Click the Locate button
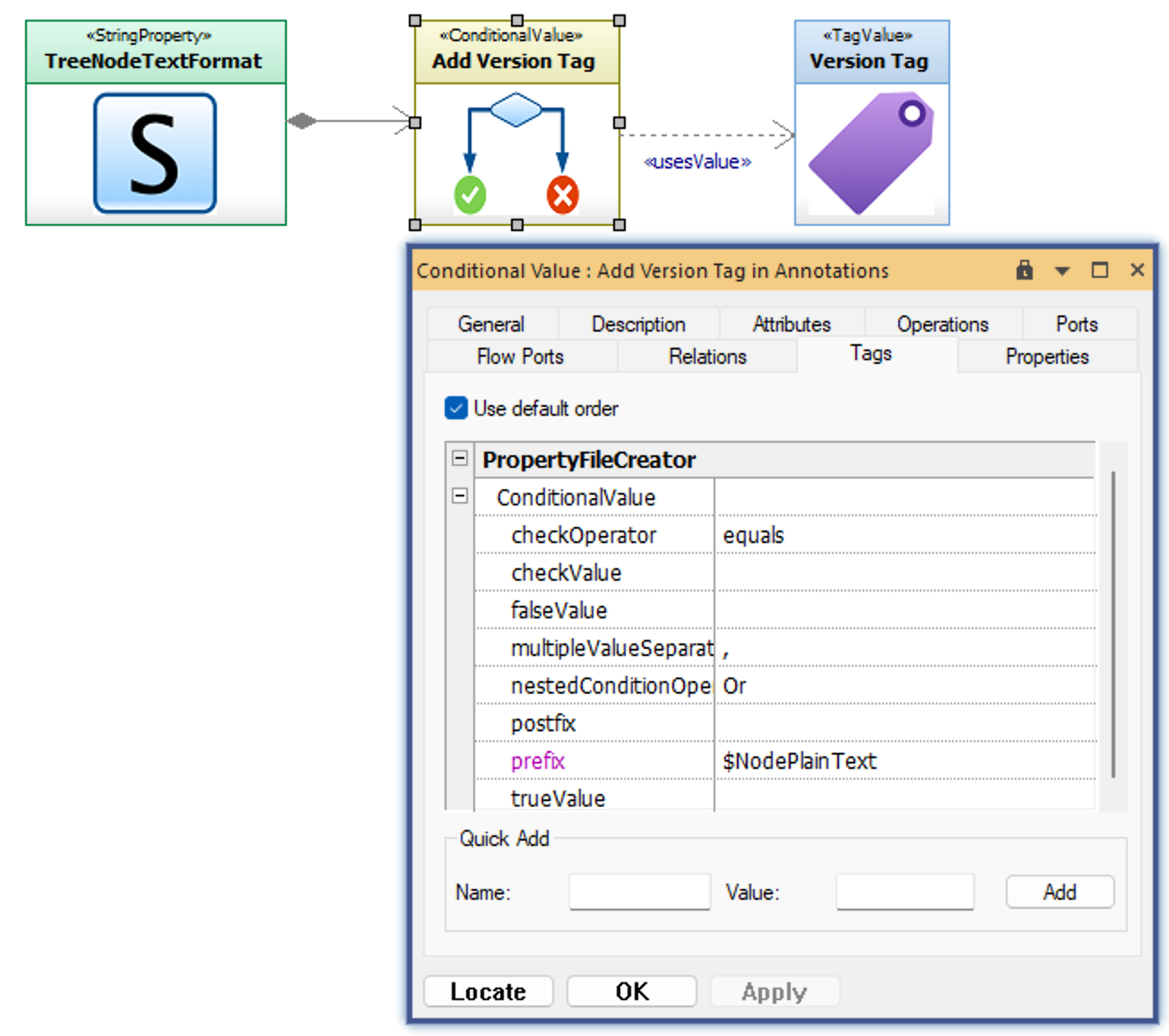Screen dimensions: 1169x1036 (x=489, y=991)
